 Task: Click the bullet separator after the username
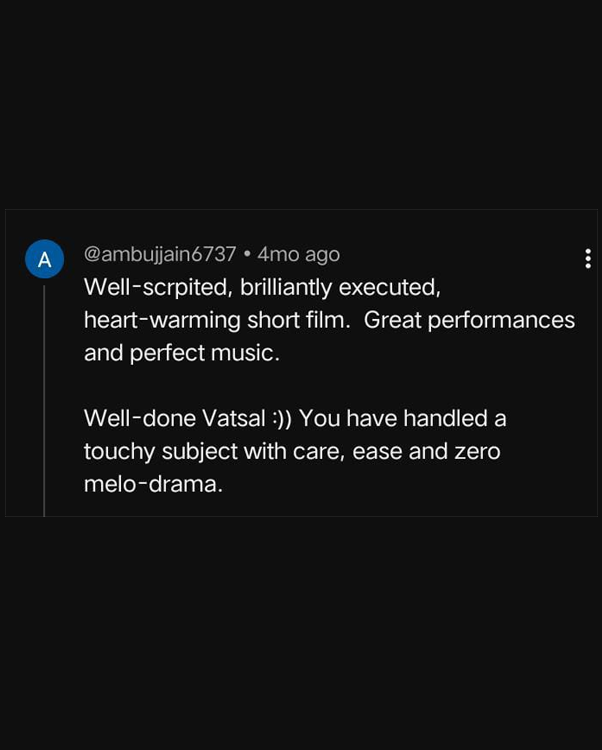(x=246, y=254)
